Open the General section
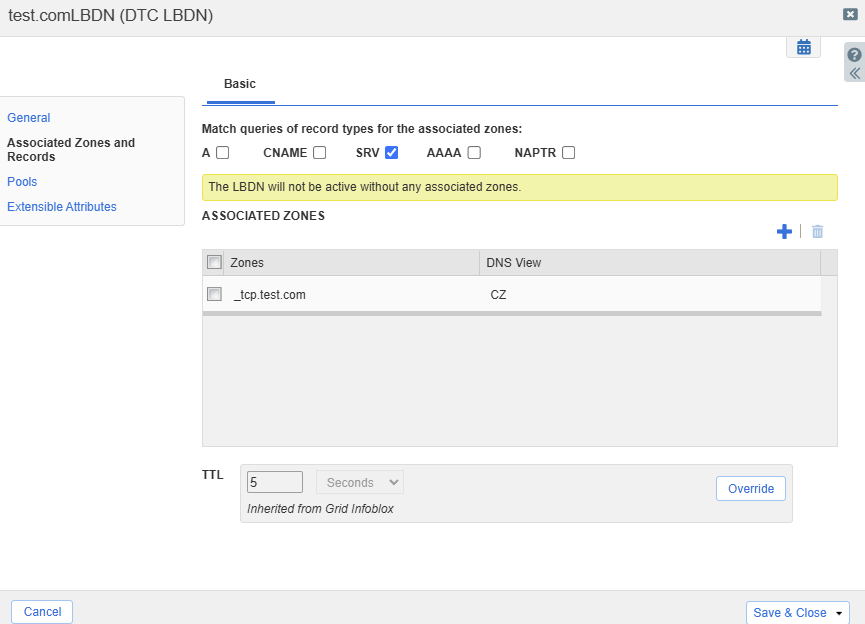The image size is (865, 624). coord(29,118)
